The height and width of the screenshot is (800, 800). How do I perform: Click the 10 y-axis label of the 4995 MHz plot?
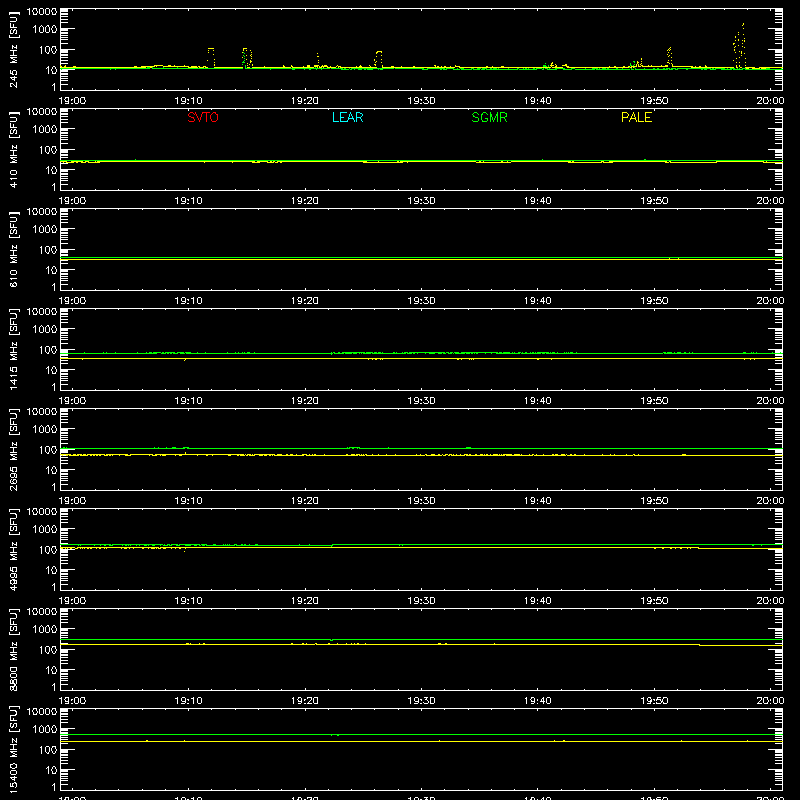(51, 570)
